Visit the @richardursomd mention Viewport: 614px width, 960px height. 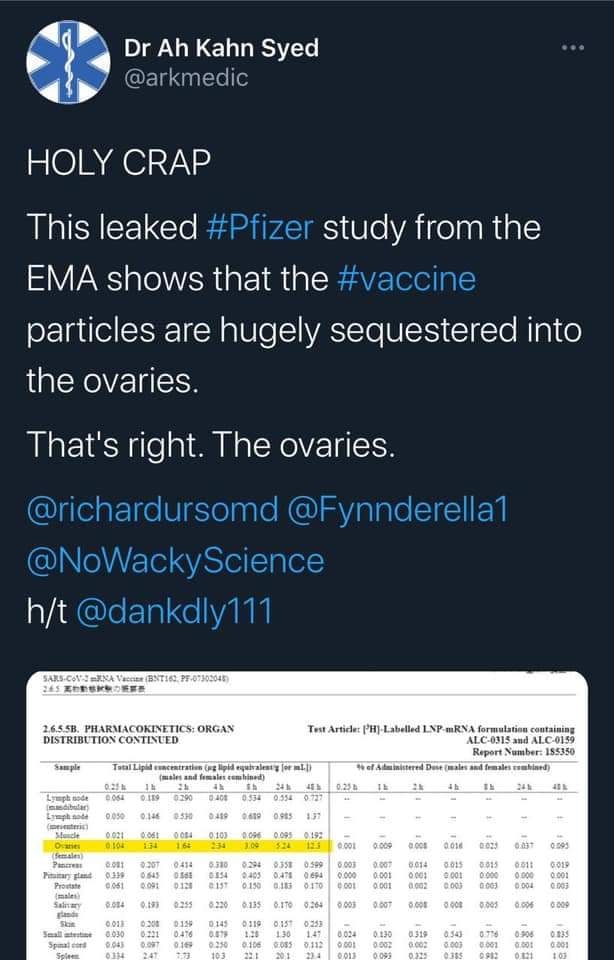(x=139, y=509)
